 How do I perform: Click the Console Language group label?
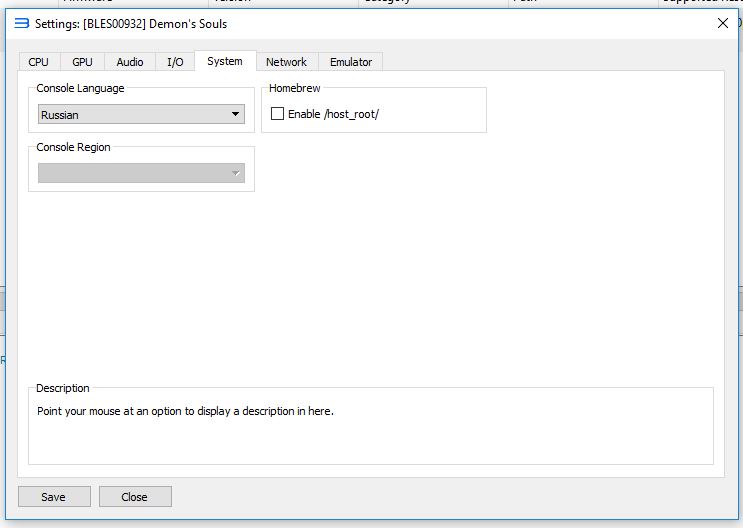coord(80,88)
